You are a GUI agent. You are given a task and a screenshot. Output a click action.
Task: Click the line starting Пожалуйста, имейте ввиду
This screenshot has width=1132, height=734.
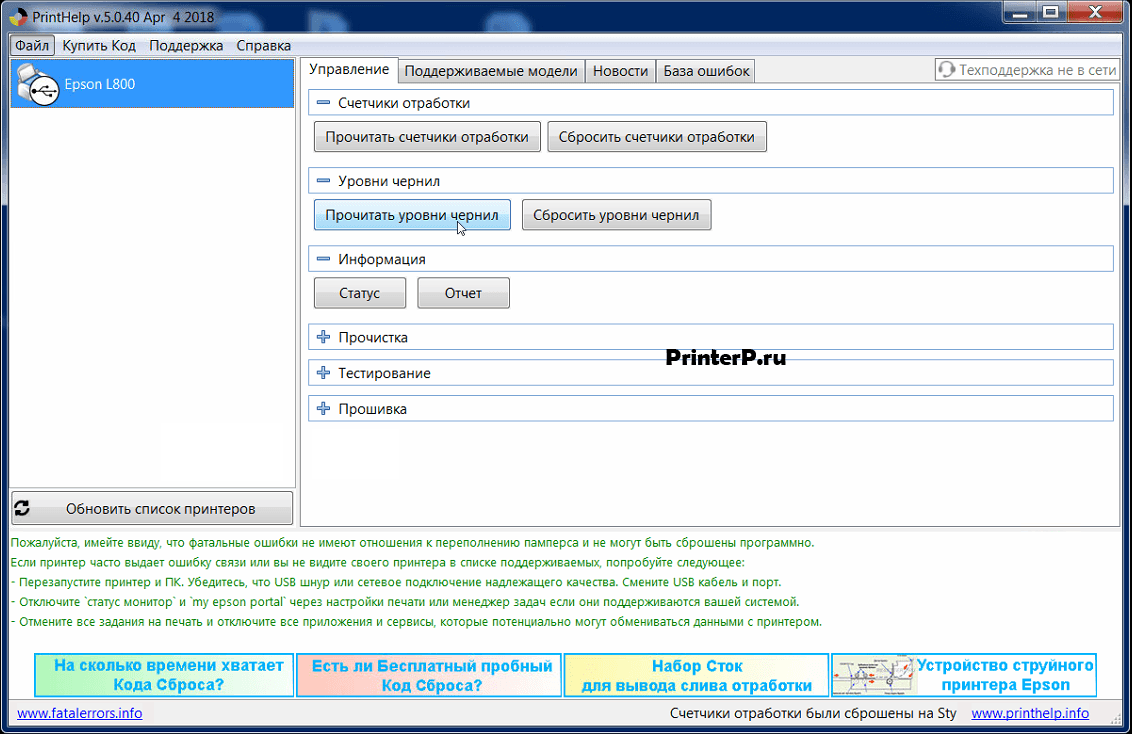tap(412, 543)
